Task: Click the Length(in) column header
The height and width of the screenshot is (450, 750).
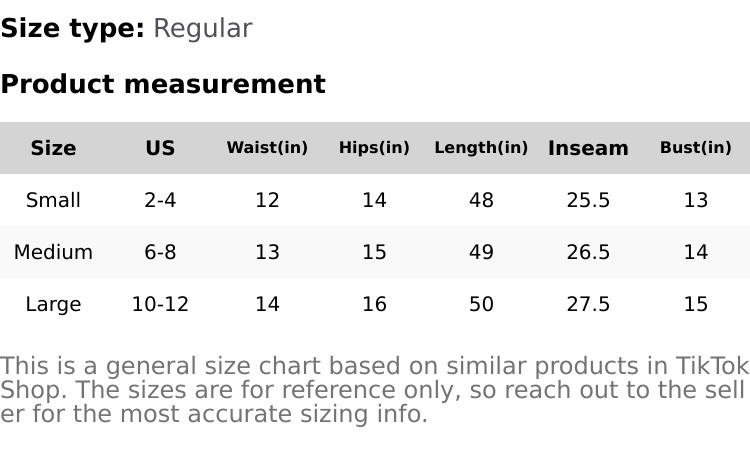Action: click(x=481, y=148)
